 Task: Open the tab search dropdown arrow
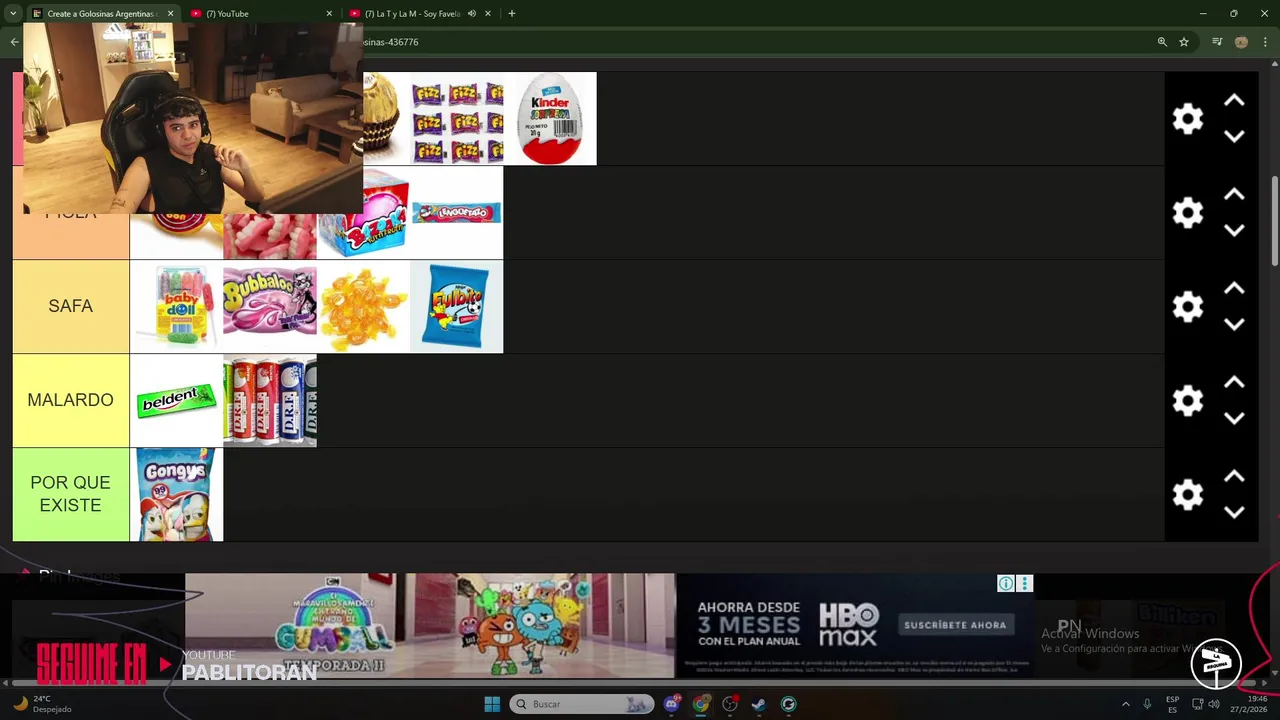15,14
